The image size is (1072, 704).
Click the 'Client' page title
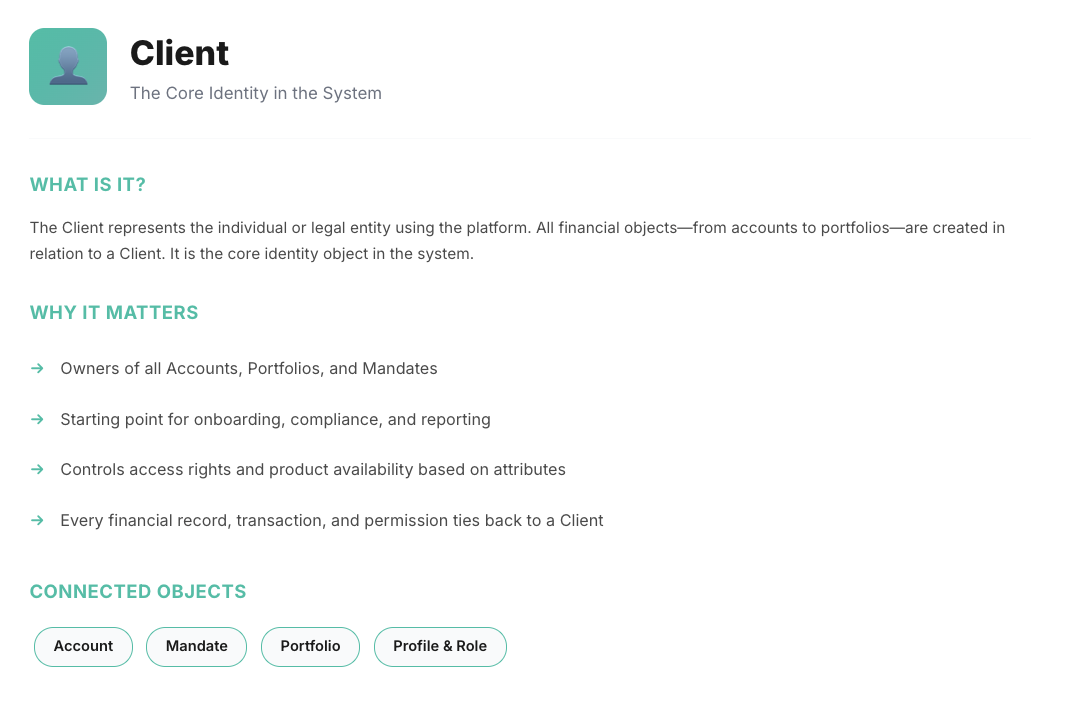pos(180,53)
